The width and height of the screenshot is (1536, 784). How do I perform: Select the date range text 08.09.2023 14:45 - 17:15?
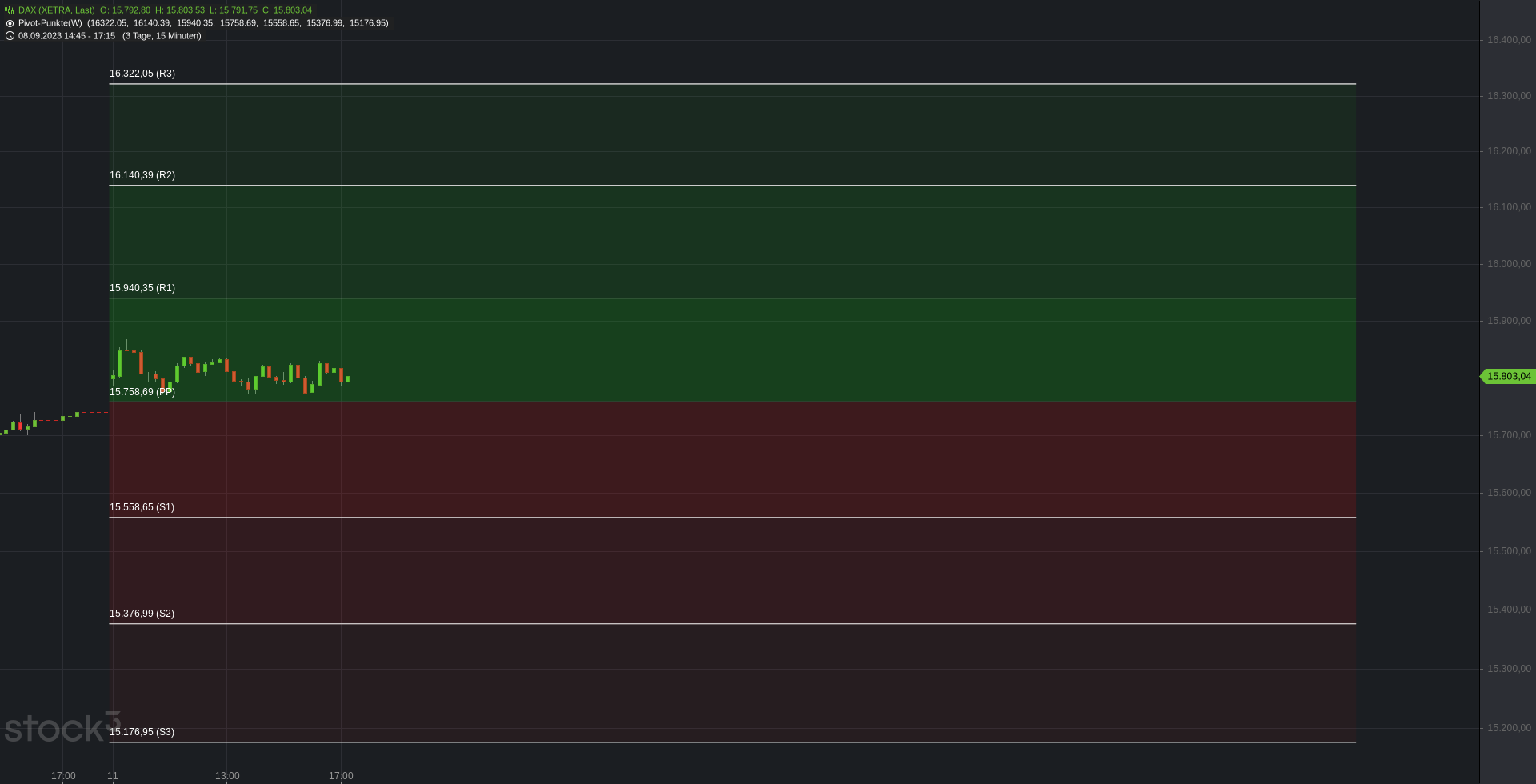[67, 36]
